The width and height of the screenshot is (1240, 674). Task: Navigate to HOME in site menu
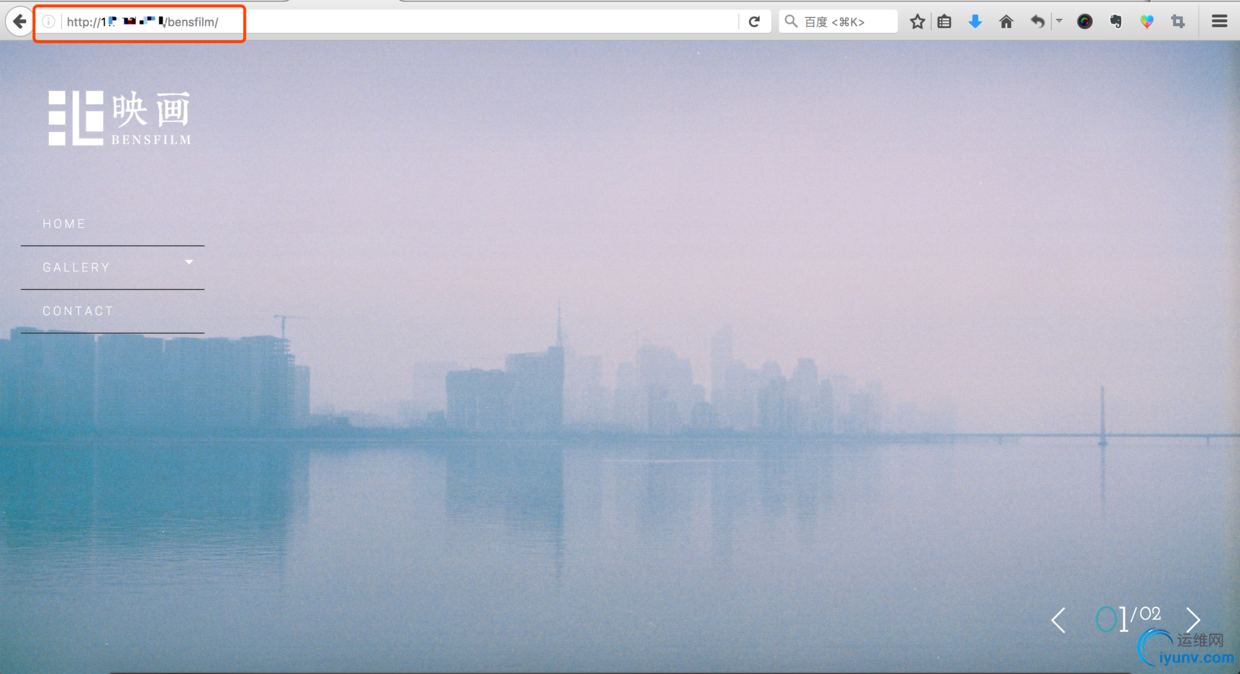(x=64, y=224)
